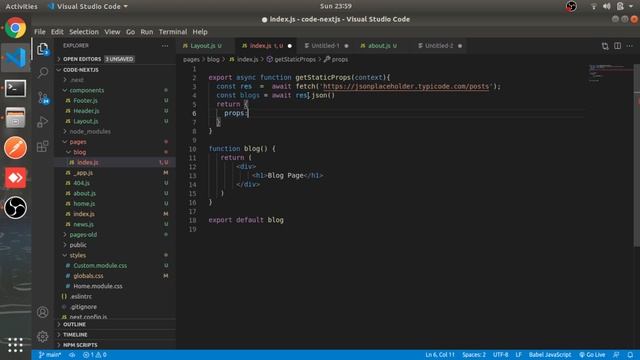Collapse the styles folder
Viewport: 640px width, 360px height.
pyautogui.click(x=115, y=255)
